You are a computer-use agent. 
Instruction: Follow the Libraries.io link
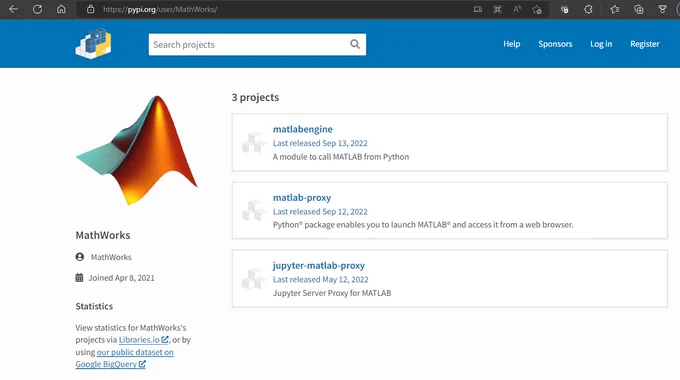point(139,340)
